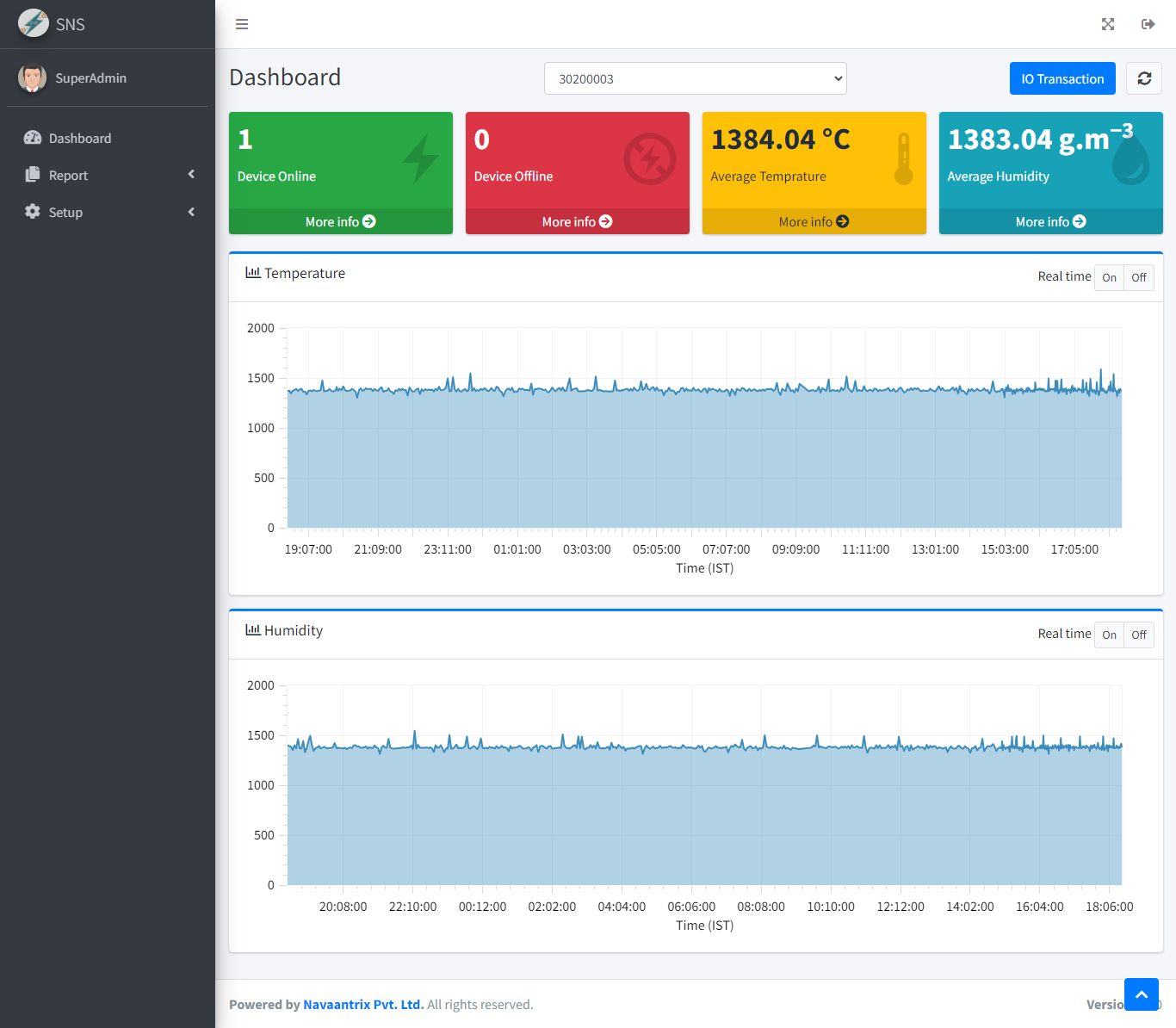
Task: Open the Navaantrix Pvt. Ltd. footer link
Action: point(363,1004)
